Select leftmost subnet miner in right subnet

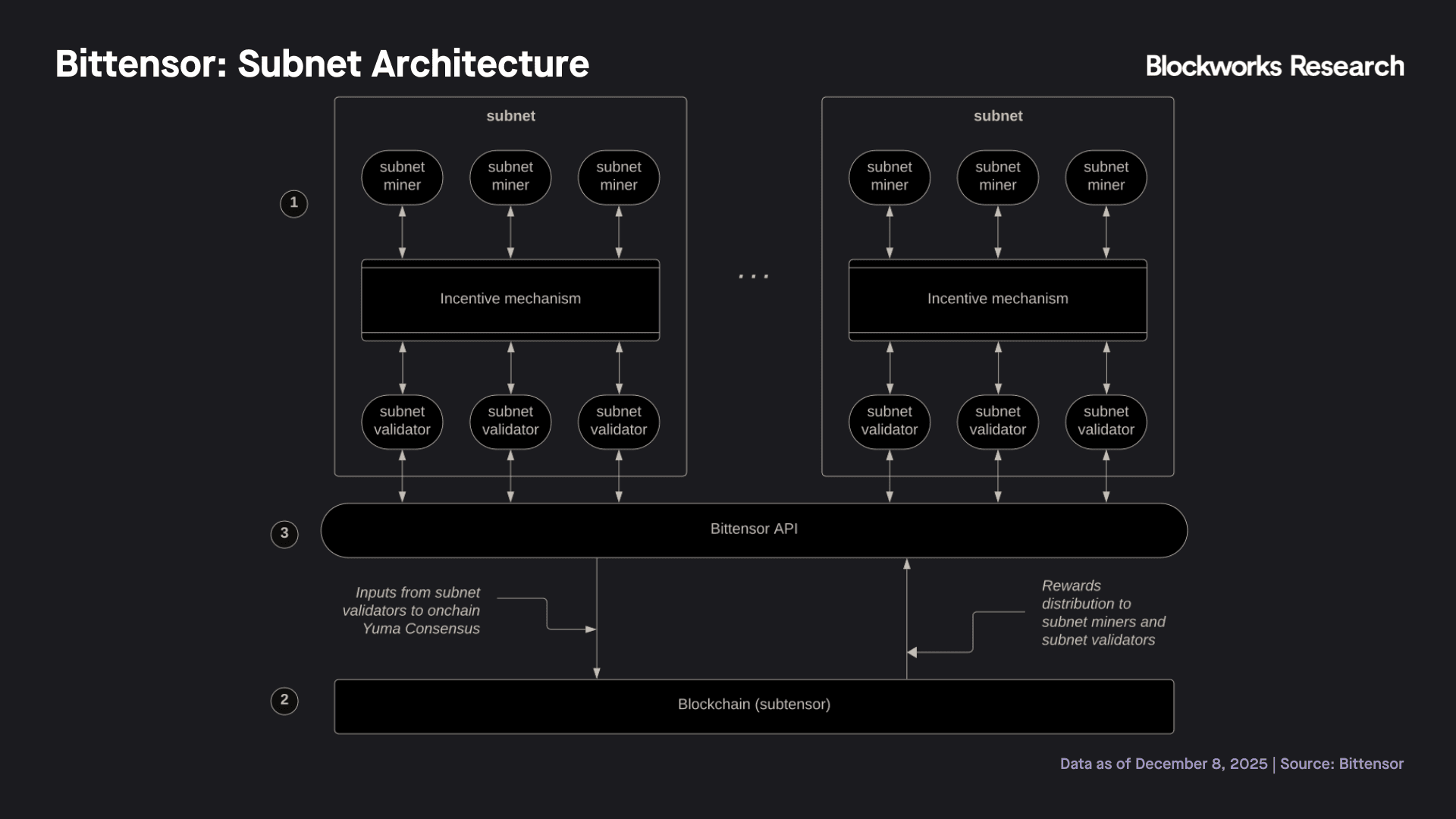pyautogui.click(x=890, y=177)
